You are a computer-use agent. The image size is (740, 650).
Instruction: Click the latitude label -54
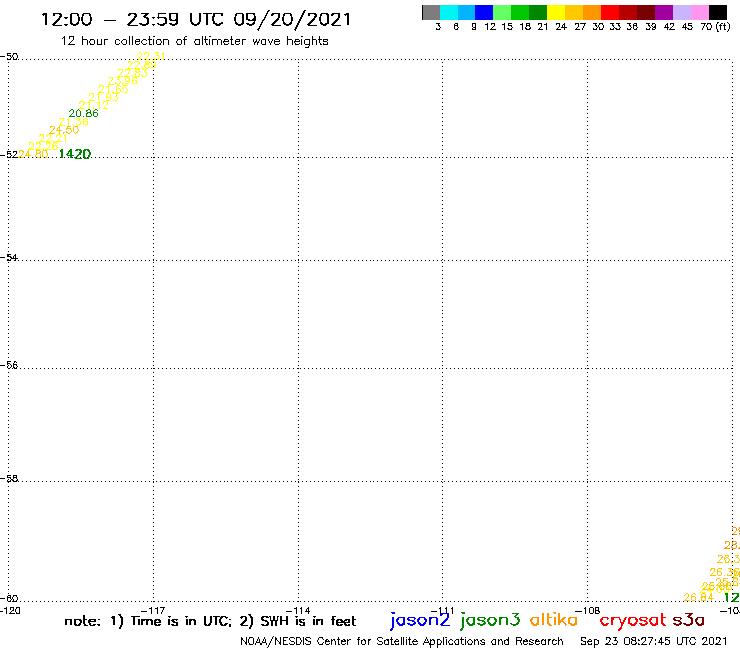click(x=9, y=257)
